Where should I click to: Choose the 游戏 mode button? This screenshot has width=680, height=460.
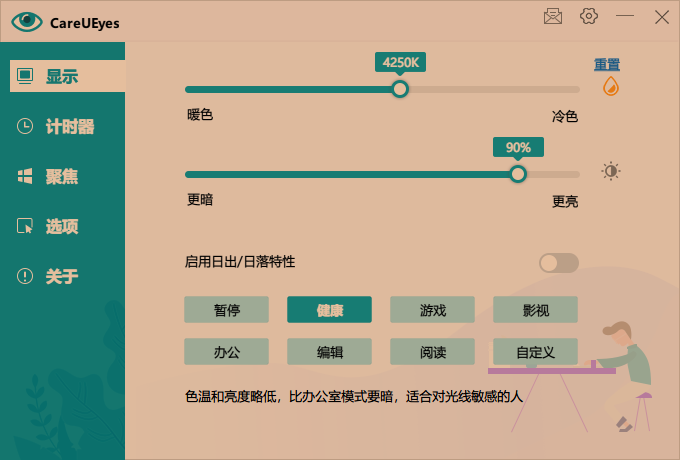[432, 310]
